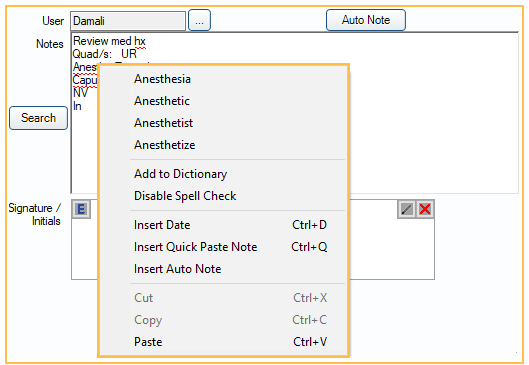
Task: Click the Search button
Action: [x=38, y=118]
